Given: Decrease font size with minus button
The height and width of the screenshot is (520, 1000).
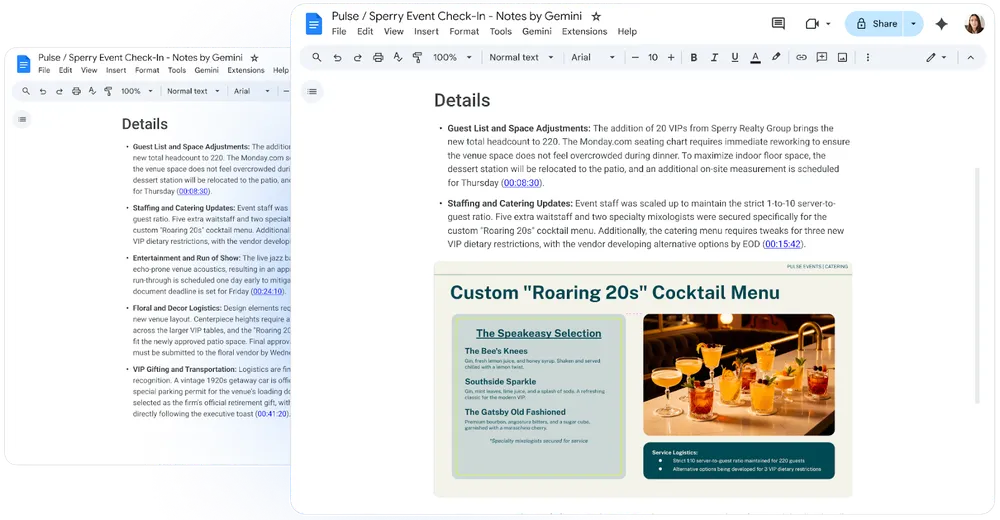Looking at the screenshot, I should pos(635,57).
